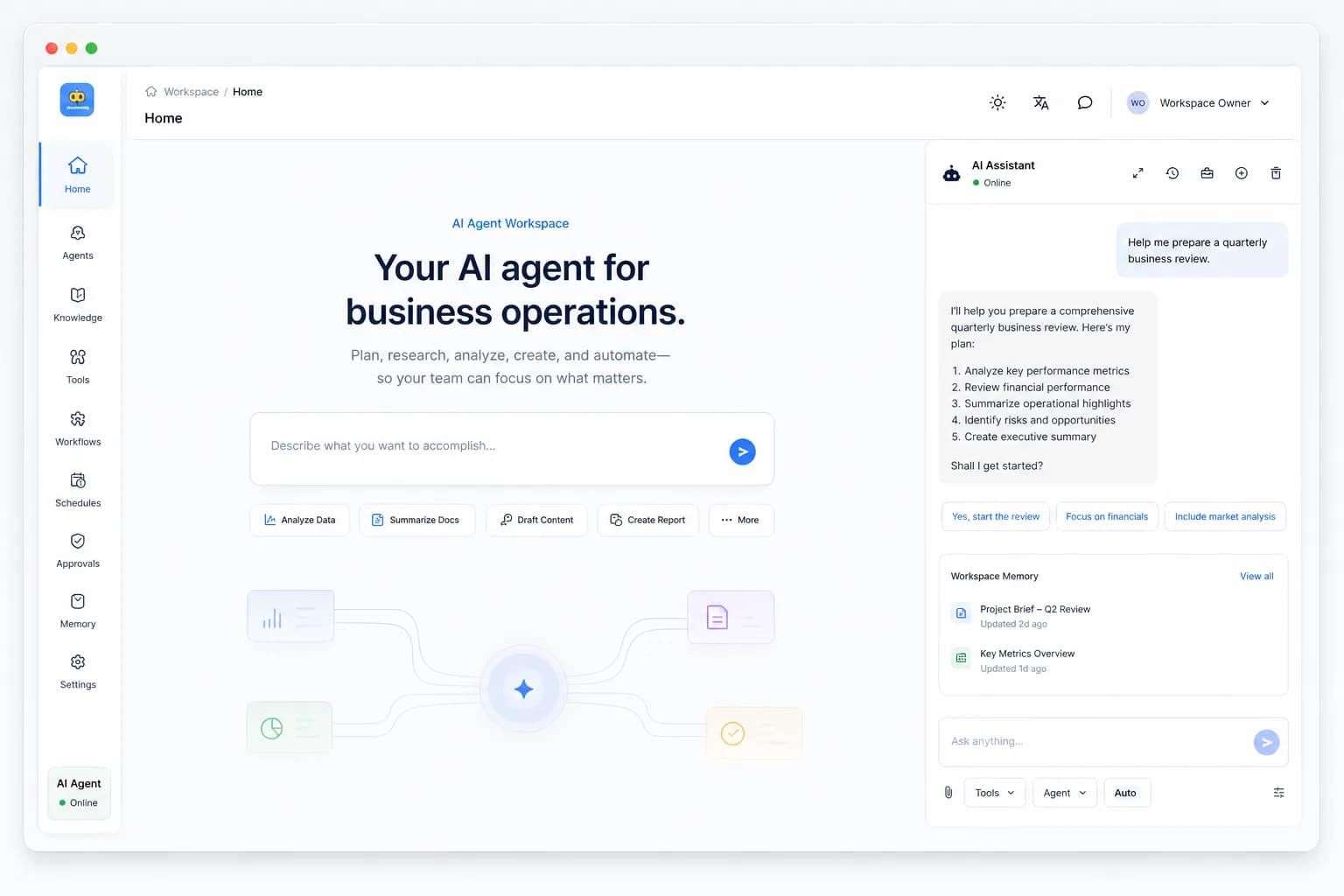
Task: Expand the Workspace Owner account dropdown
Action: 1199,102
